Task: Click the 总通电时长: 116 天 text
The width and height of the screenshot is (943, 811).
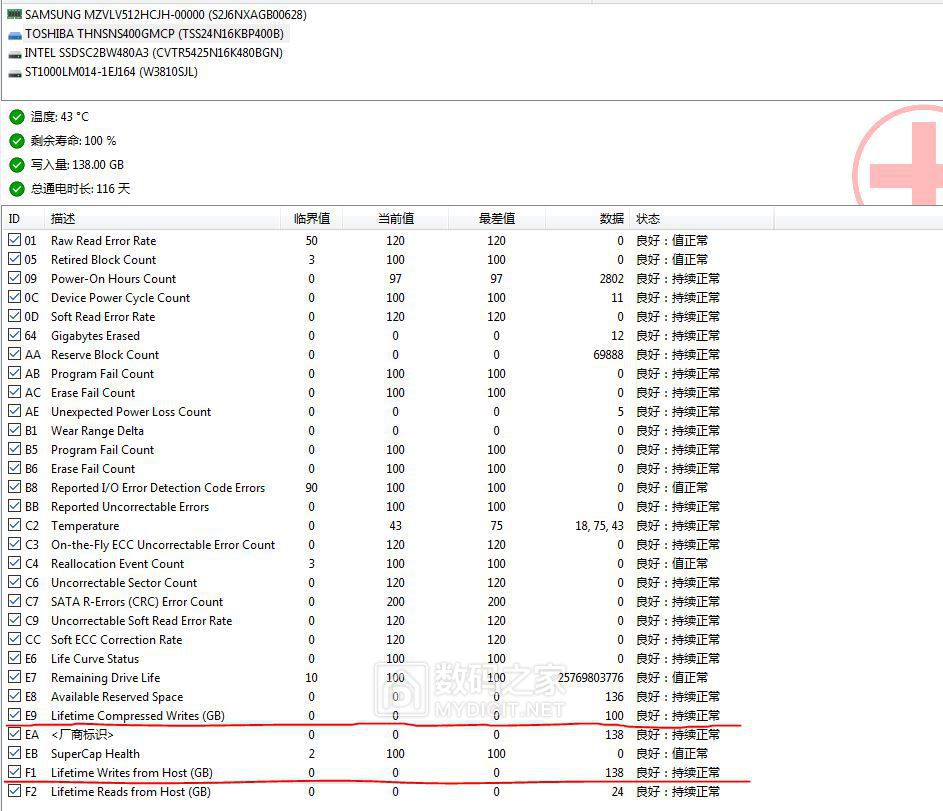Action: tap(80, 189)
